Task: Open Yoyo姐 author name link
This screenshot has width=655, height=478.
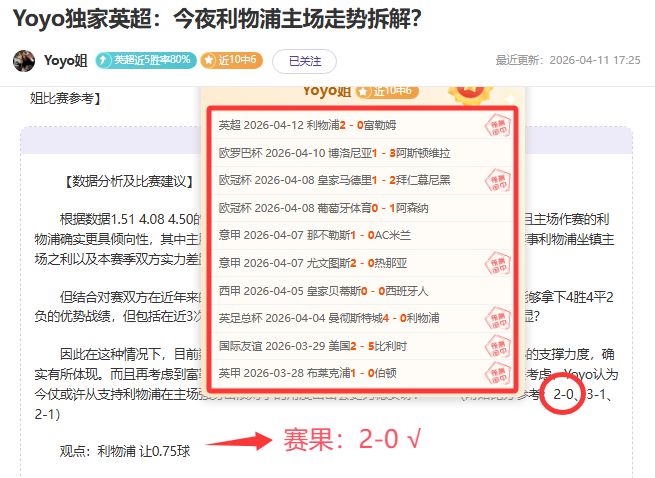Action: click(x=67, y=60)
